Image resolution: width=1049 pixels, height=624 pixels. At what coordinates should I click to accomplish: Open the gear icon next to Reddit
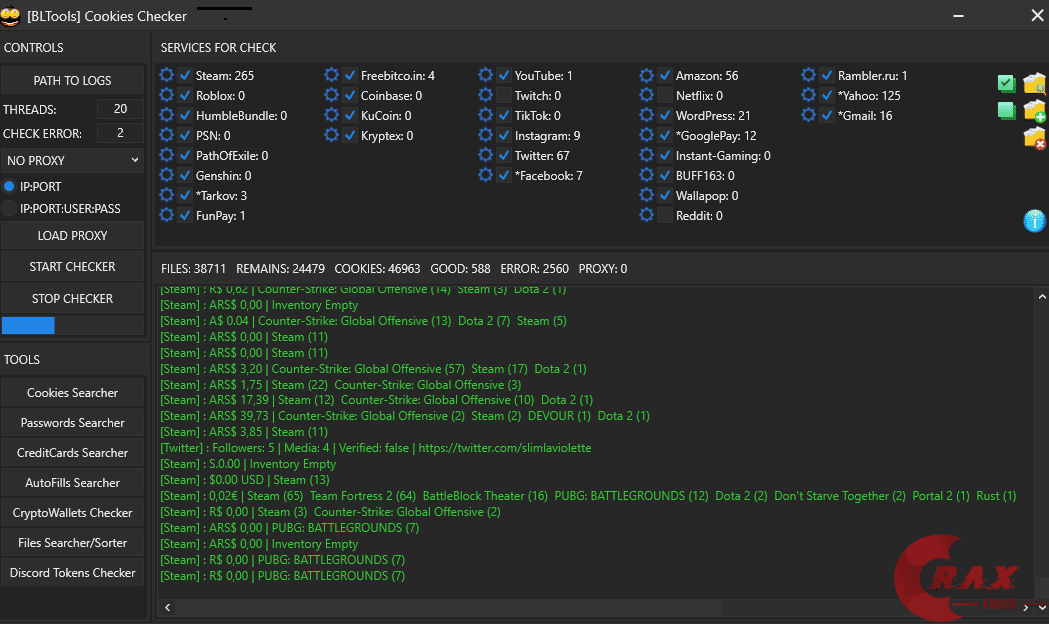coord(646,215)
